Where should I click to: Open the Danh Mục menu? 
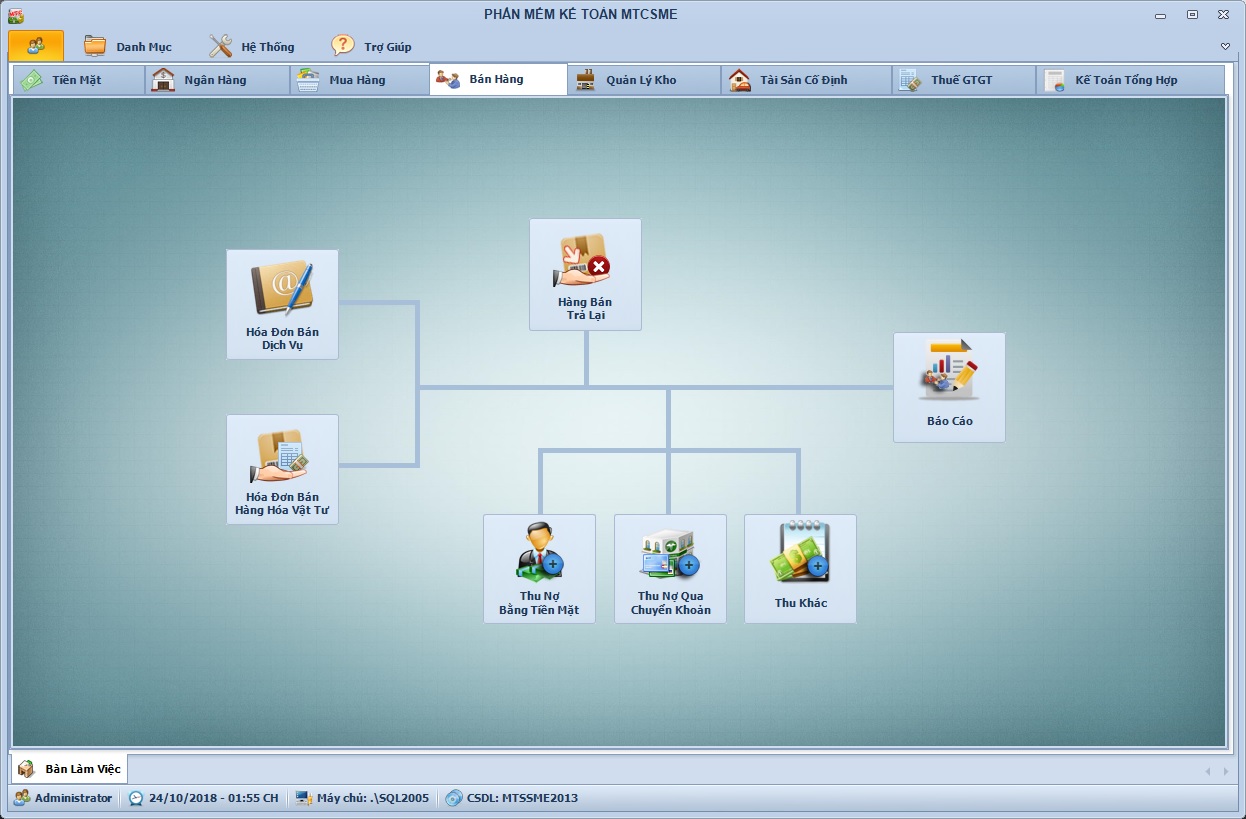tap(128, 46)
